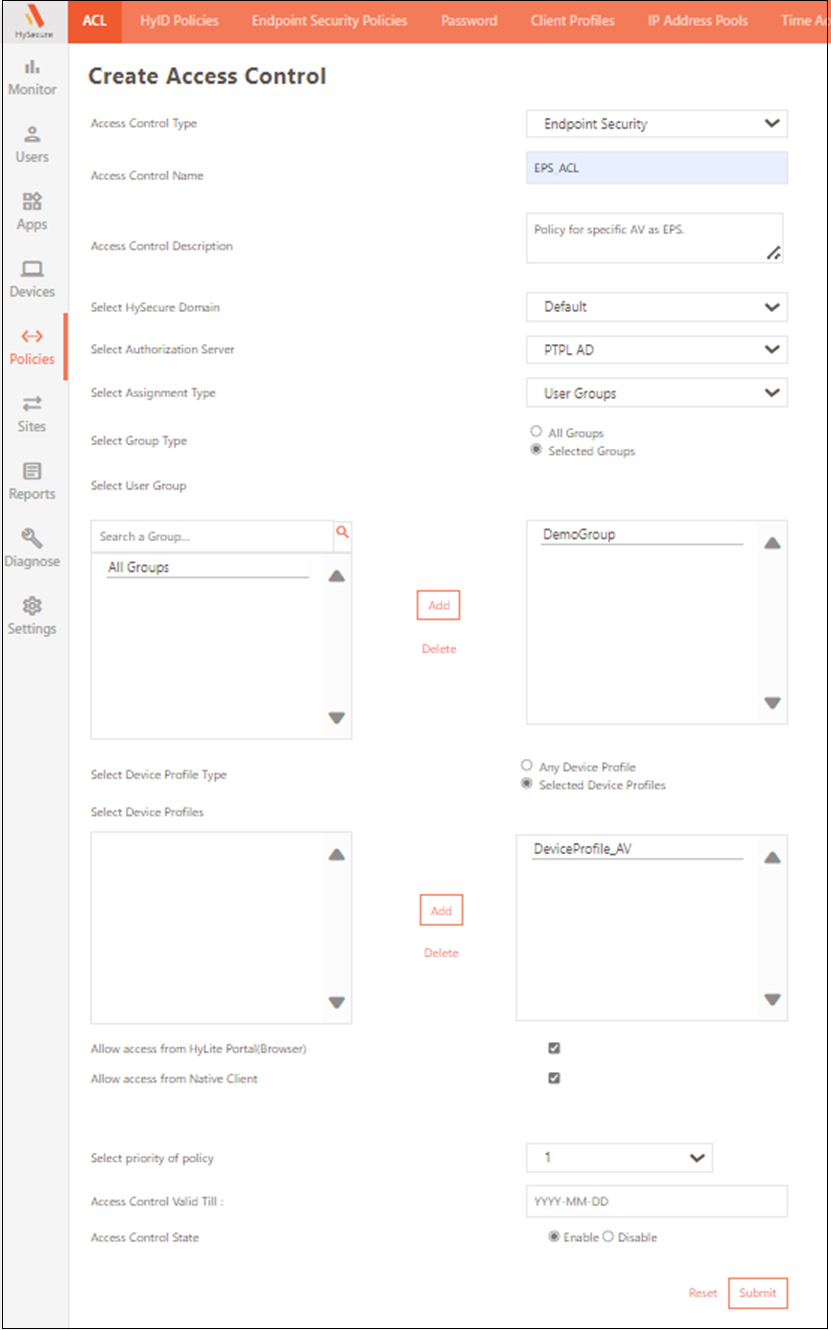Click the Access Control Valid Till field

(x=657, y=1201)
